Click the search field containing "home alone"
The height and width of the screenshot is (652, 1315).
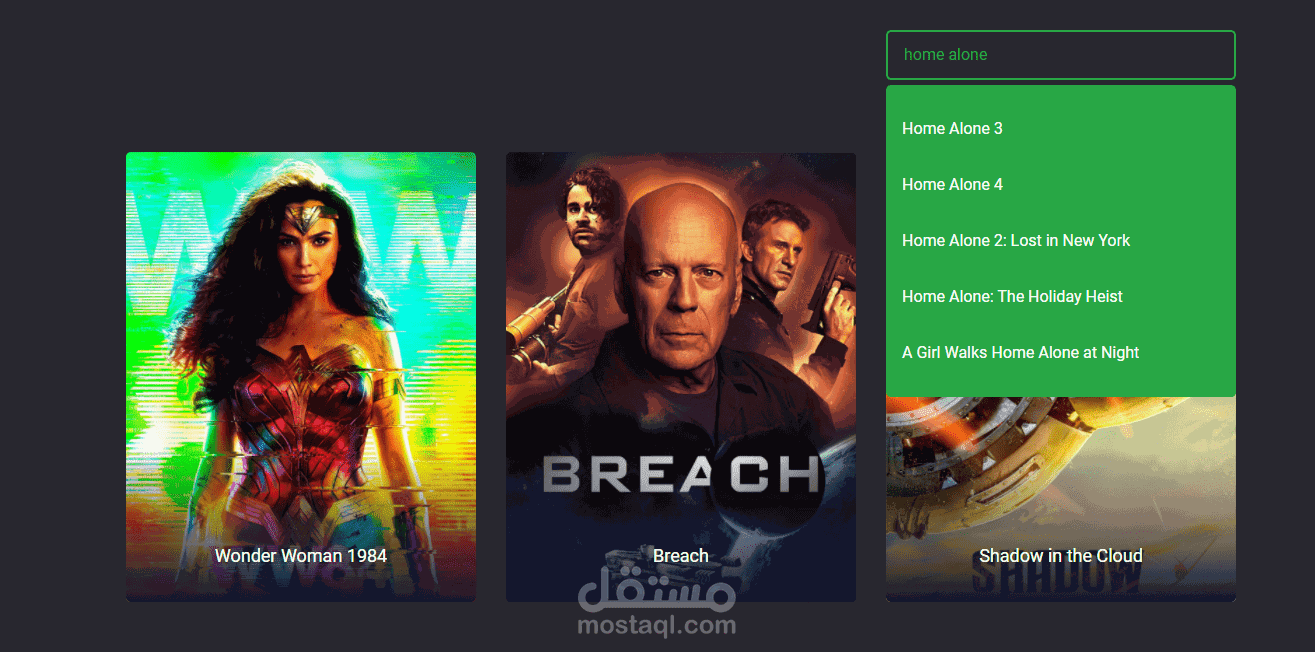tap(1061, 55)
